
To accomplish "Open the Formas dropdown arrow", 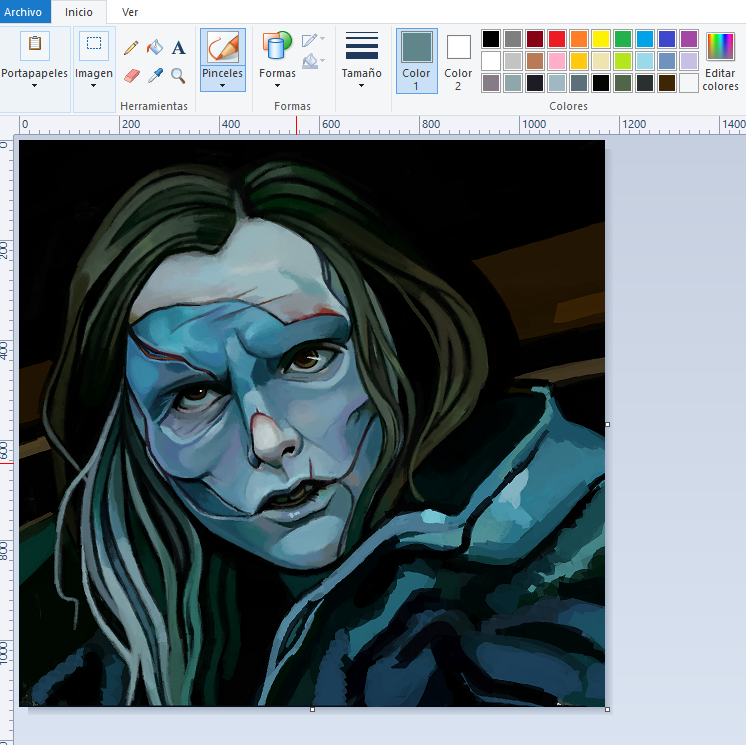I will (277, 86).
